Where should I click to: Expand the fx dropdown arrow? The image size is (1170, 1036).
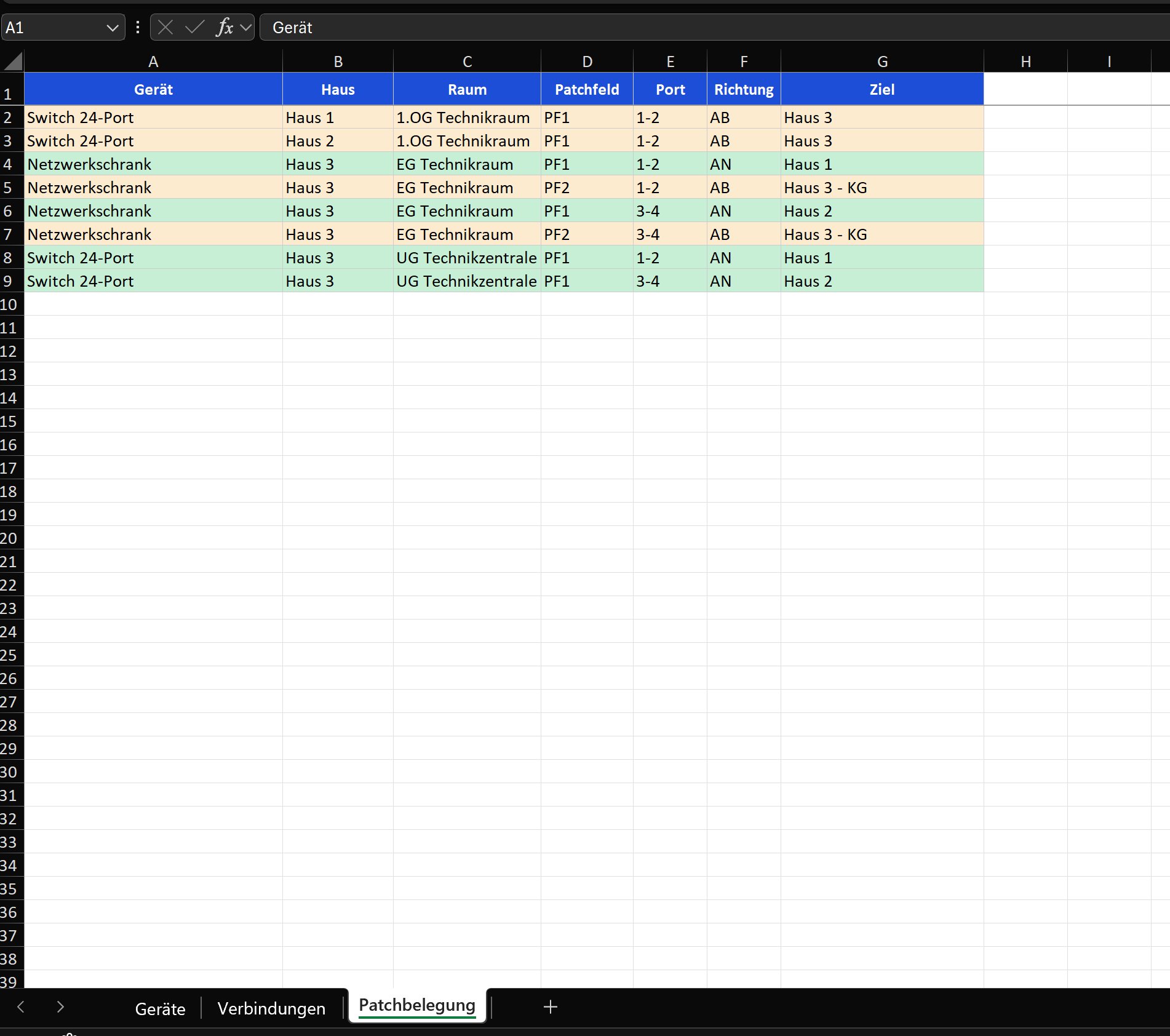click(245, 28)
